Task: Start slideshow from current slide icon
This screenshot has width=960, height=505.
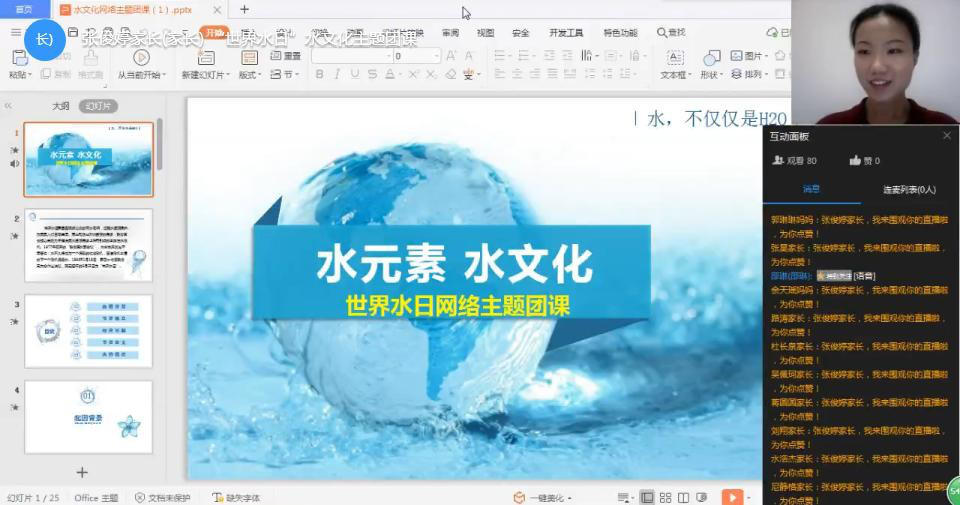Action: pyautogui.click(x=140, y=58)
